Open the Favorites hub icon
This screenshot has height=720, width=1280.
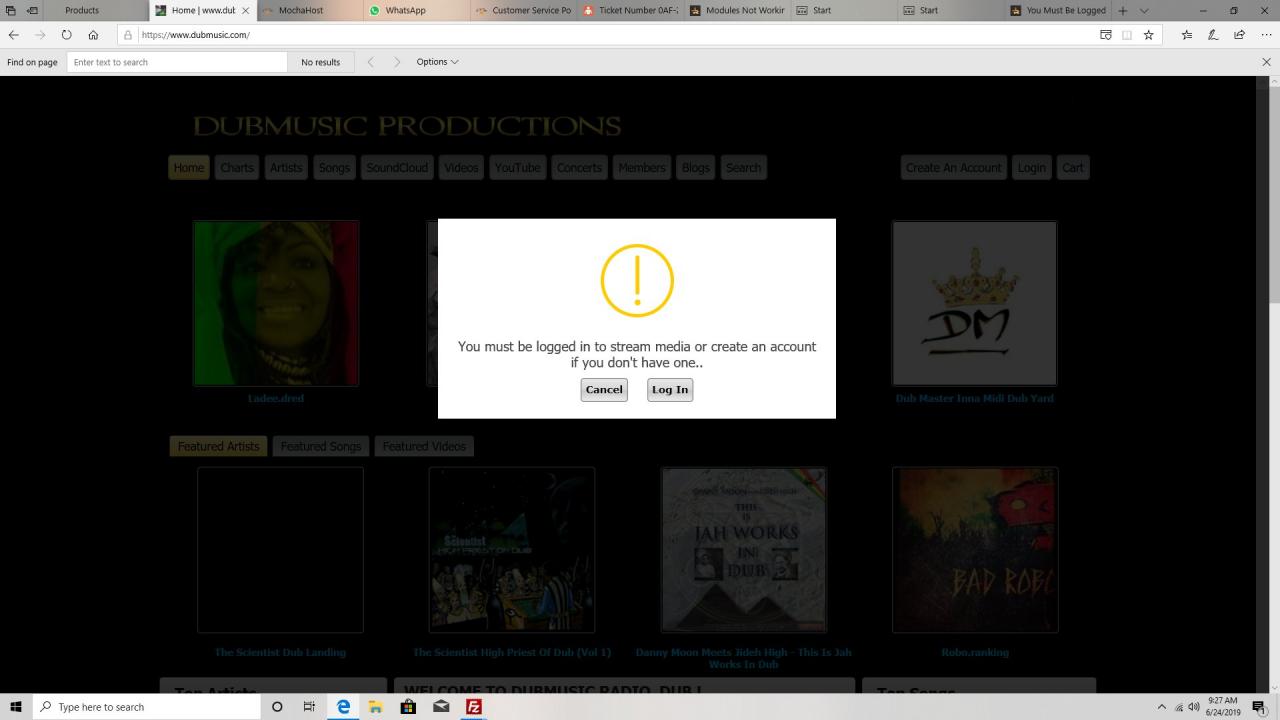(x=1187, y=35)
